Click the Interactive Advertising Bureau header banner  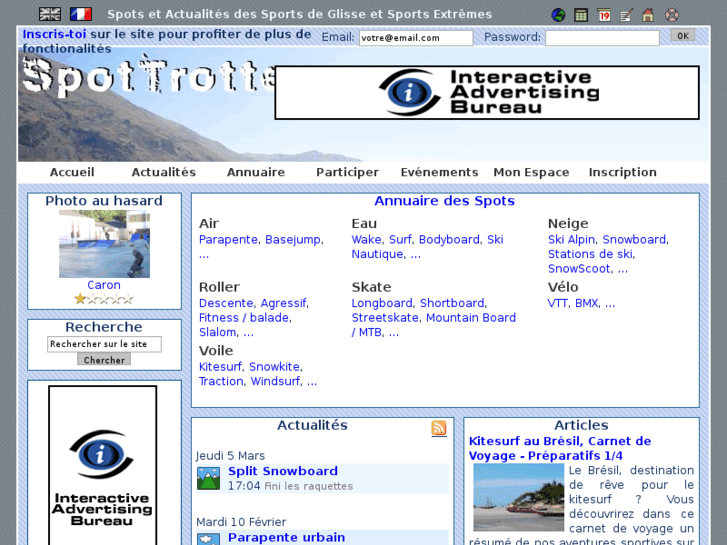487,92
